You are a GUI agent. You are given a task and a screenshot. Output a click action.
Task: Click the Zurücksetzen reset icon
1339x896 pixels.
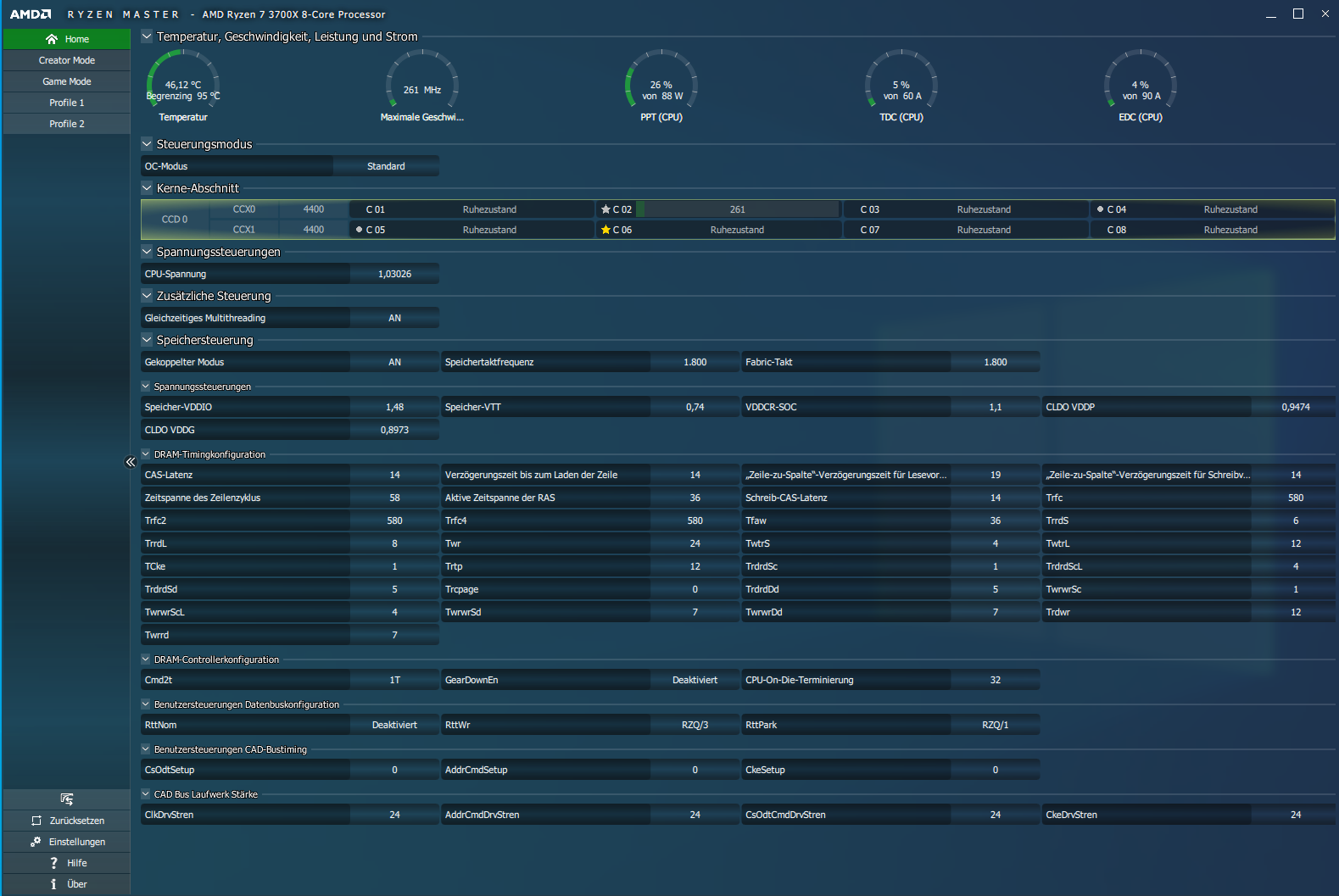[36, 821]
